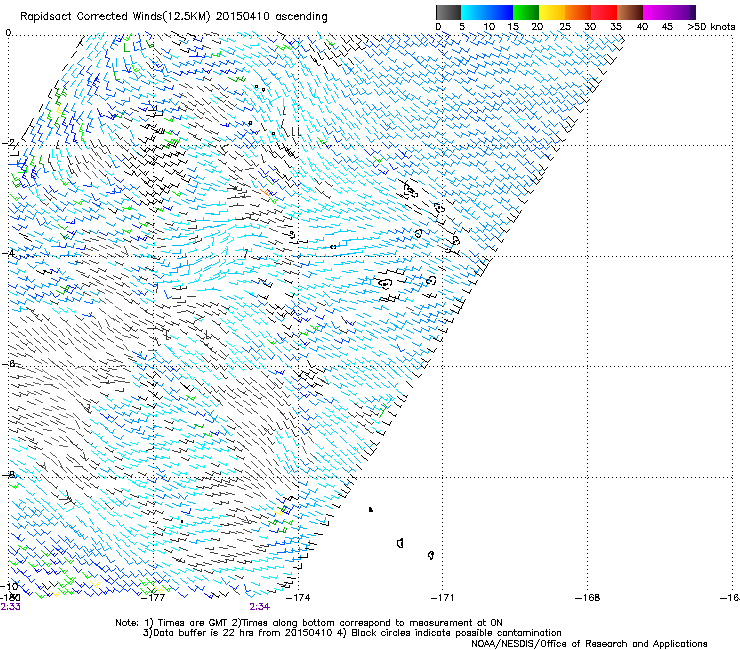Image resolution: width=740 pixels, height=650 pixels.
Task: Click the latitude label 0 at top left
Action: (x=8, y=33)
